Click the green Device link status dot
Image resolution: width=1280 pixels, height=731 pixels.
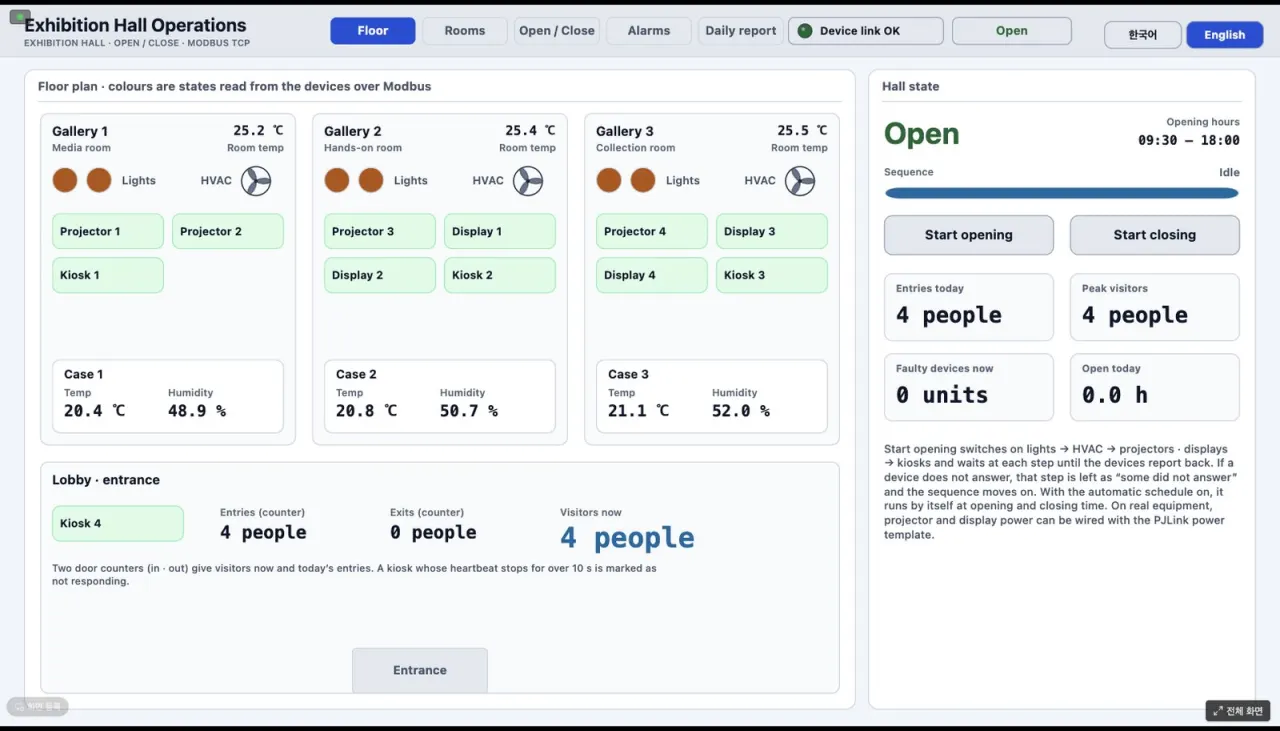(805, 31)
